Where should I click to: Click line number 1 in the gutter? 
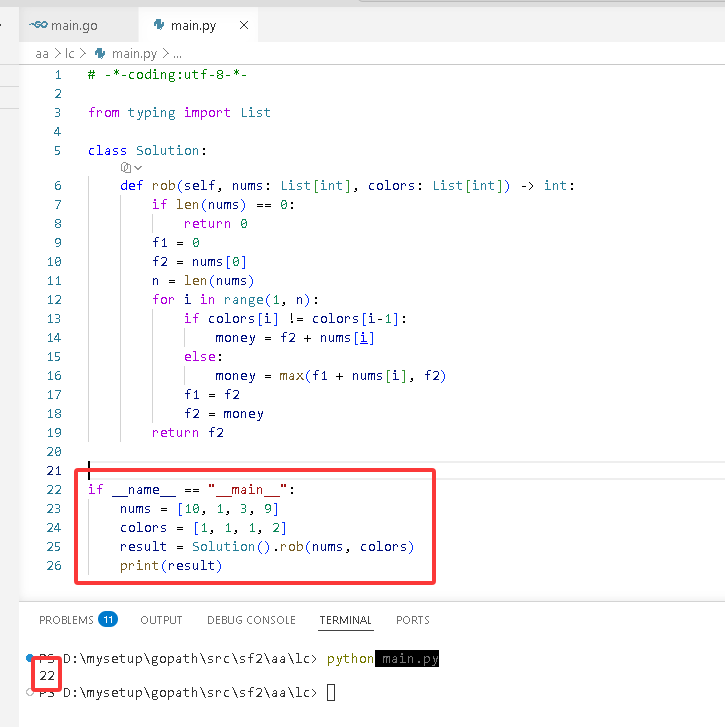click(x=58, y=75)
